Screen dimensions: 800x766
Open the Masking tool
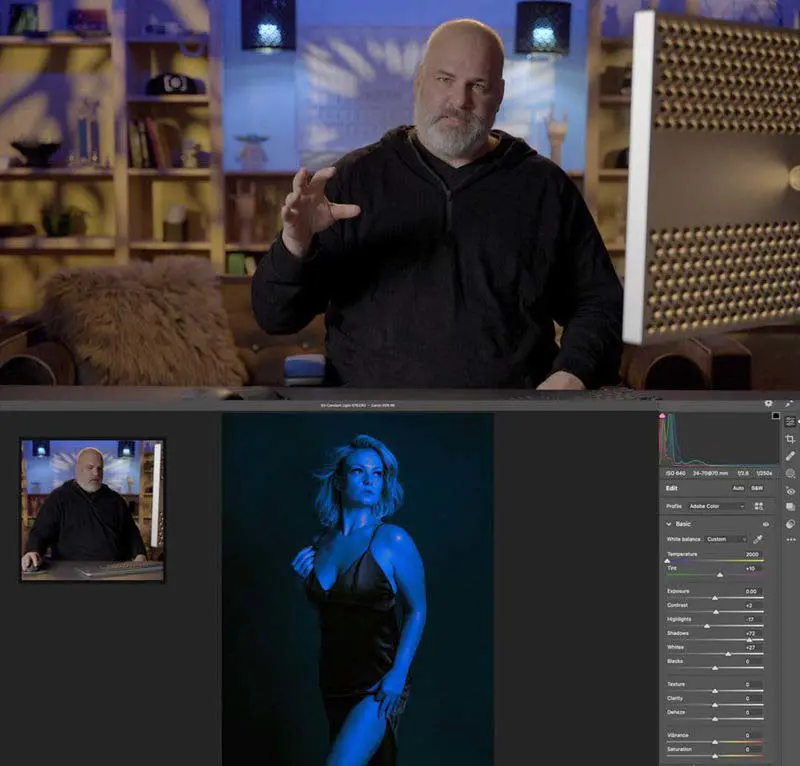[790, 474]
